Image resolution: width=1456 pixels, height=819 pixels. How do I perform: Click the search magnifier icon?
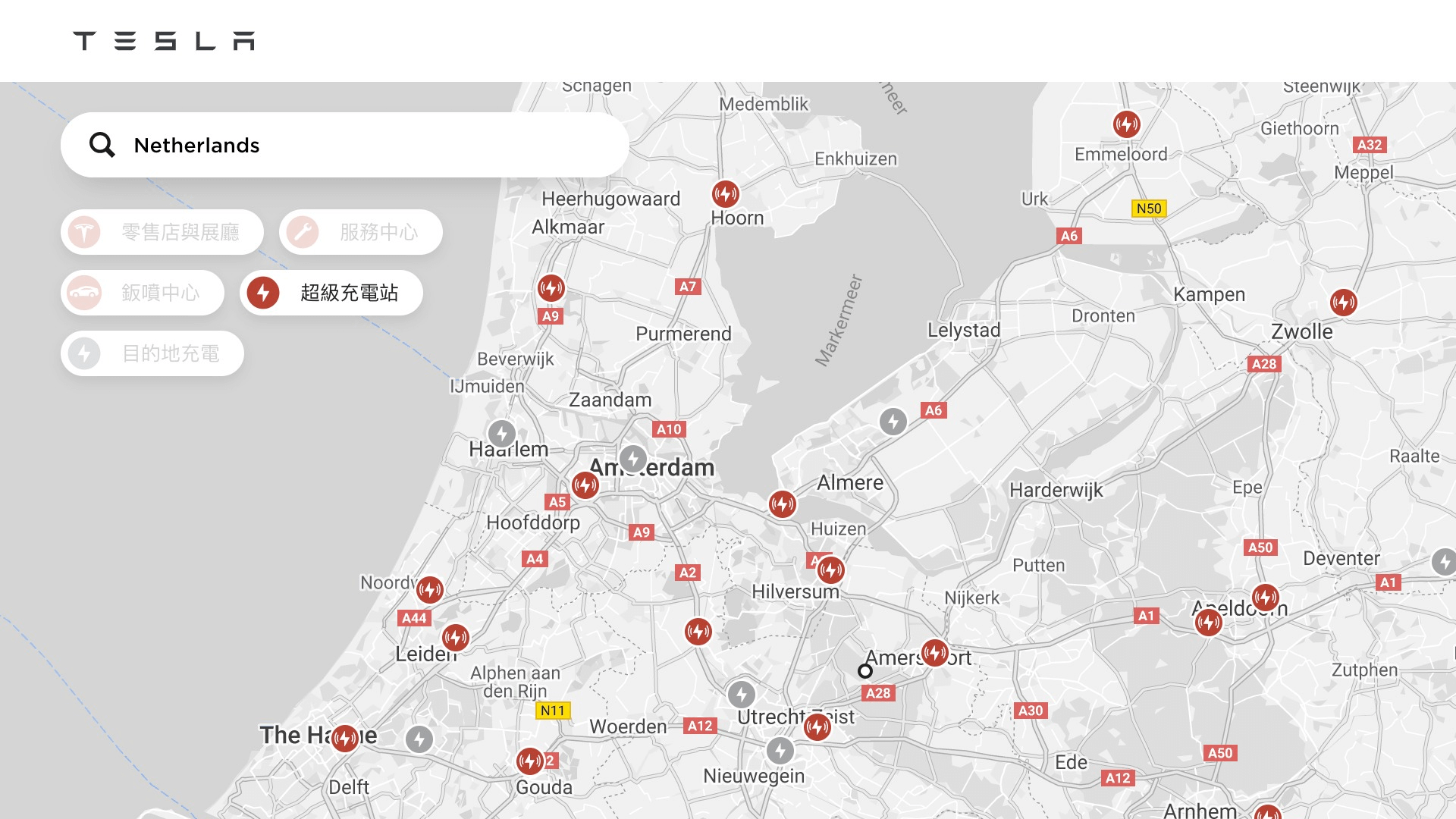[x=102, y=145]
